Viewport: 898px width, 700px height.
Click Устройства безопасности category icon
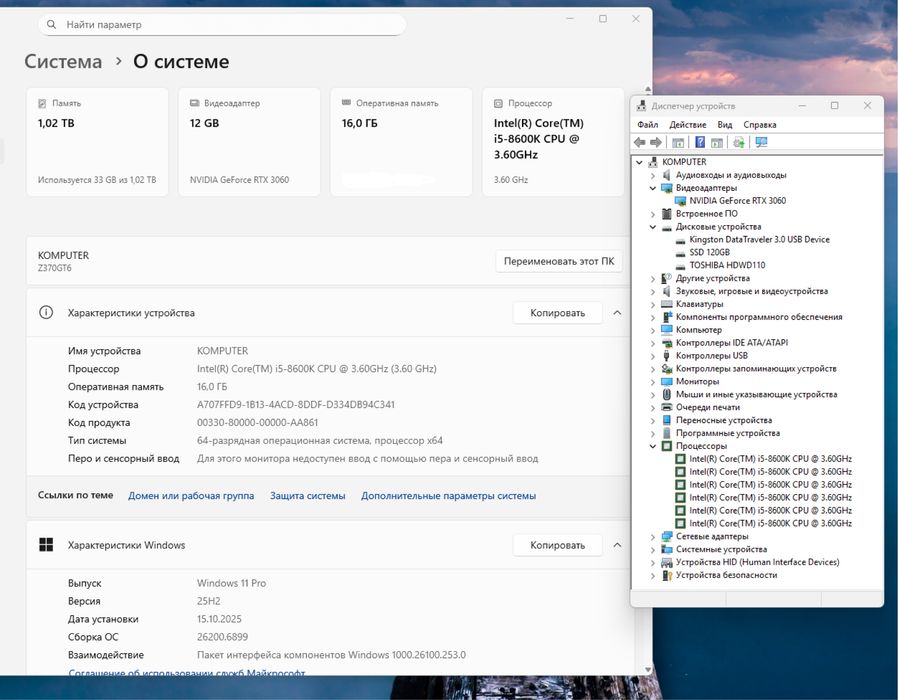[x=667, y=575]
